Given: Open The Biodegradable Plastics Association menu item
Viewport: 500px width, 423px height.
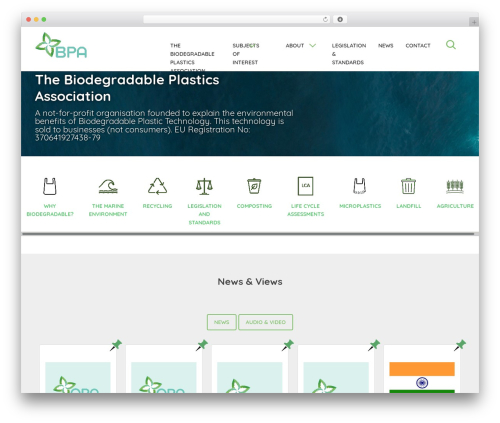Looking at the screenshot, I should (192, 58).
